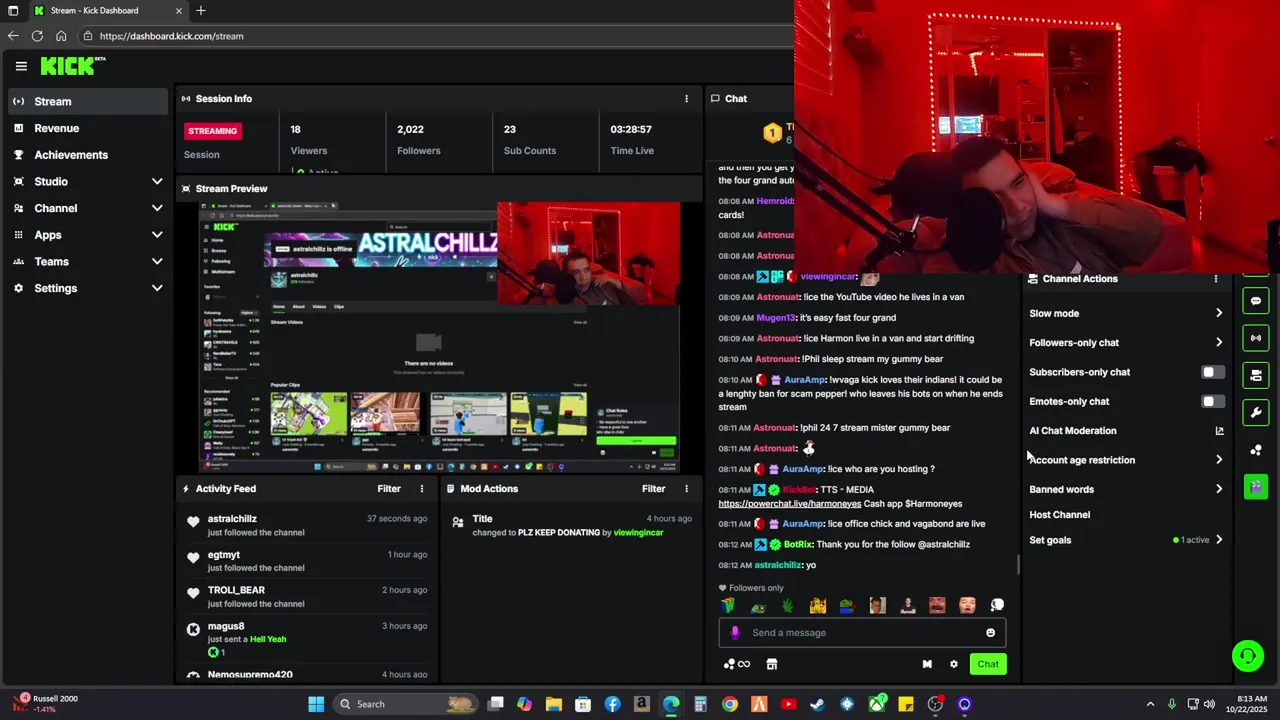The height and width of the screenshot is (720, 1280).
Task: Click the green clapperboard clips icon
Action: point(1256,487)
